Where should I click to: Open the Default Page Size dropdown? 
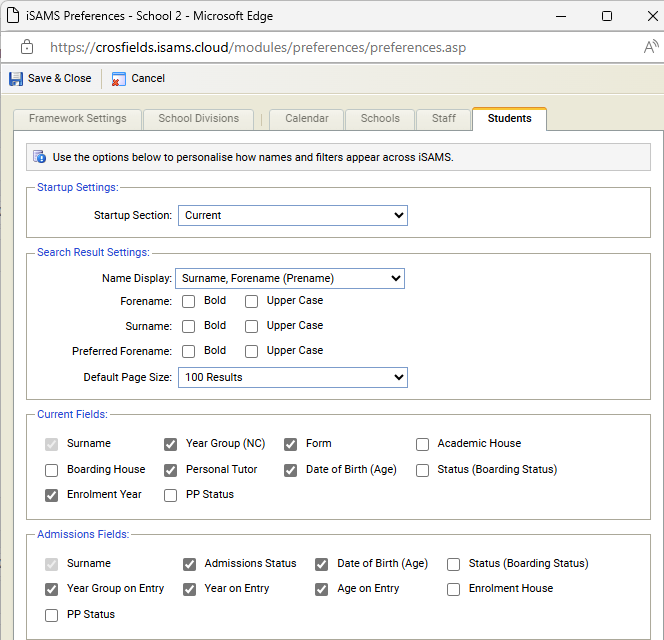[292, 377]
